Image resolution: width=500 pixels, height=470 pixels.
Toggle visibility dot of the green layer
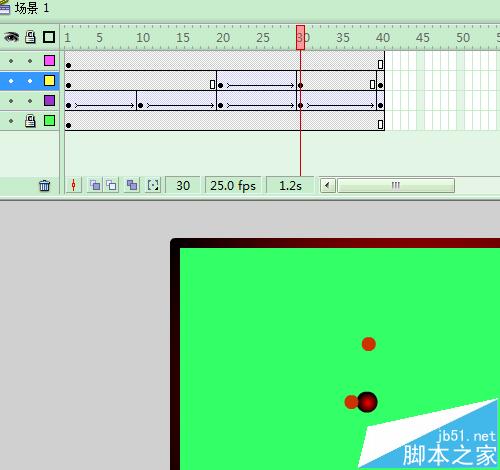click(x=11, y=121)
